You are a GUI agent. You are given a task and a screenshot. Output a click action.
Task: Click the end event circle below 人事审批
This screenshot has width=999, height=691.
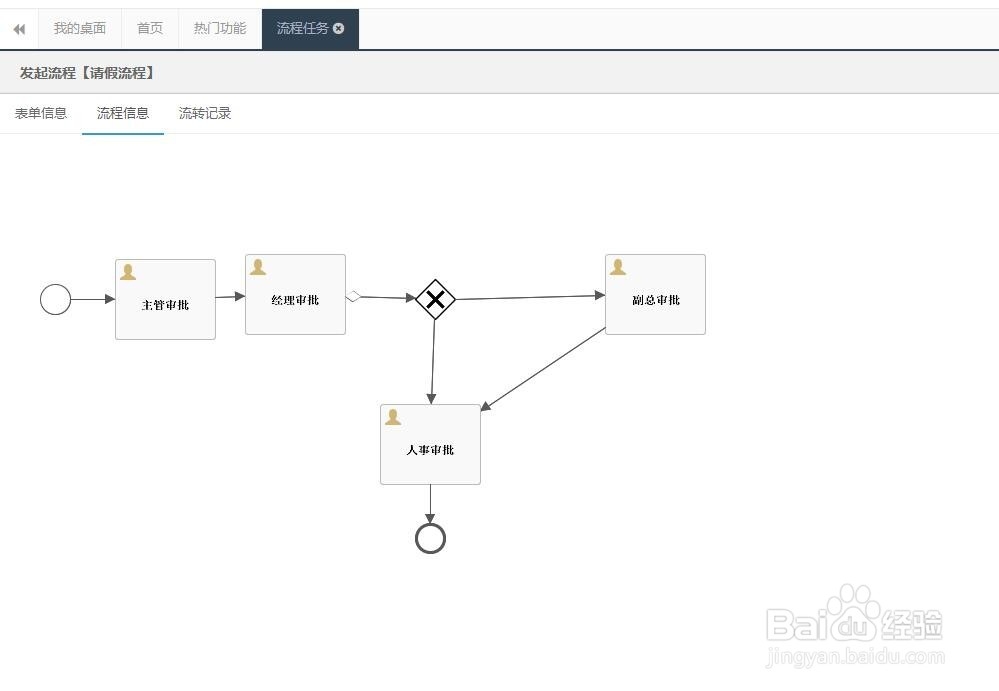(x=430, y=537)
